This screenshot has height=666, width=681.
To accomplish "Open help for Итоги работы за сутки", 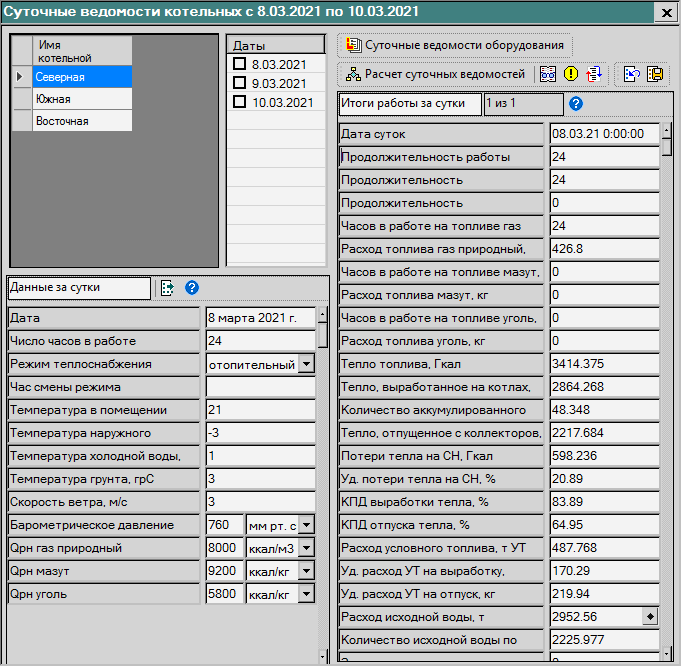I will click(576, 103).
